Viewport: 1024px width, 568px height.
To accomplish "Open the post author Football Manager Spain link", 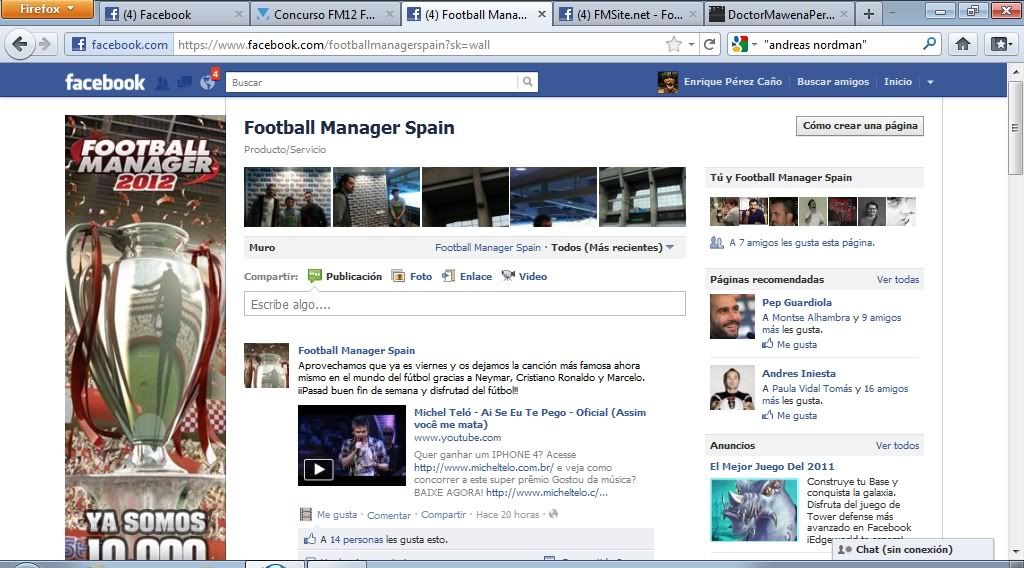I will pyautogui.click(x=357, y=351).
